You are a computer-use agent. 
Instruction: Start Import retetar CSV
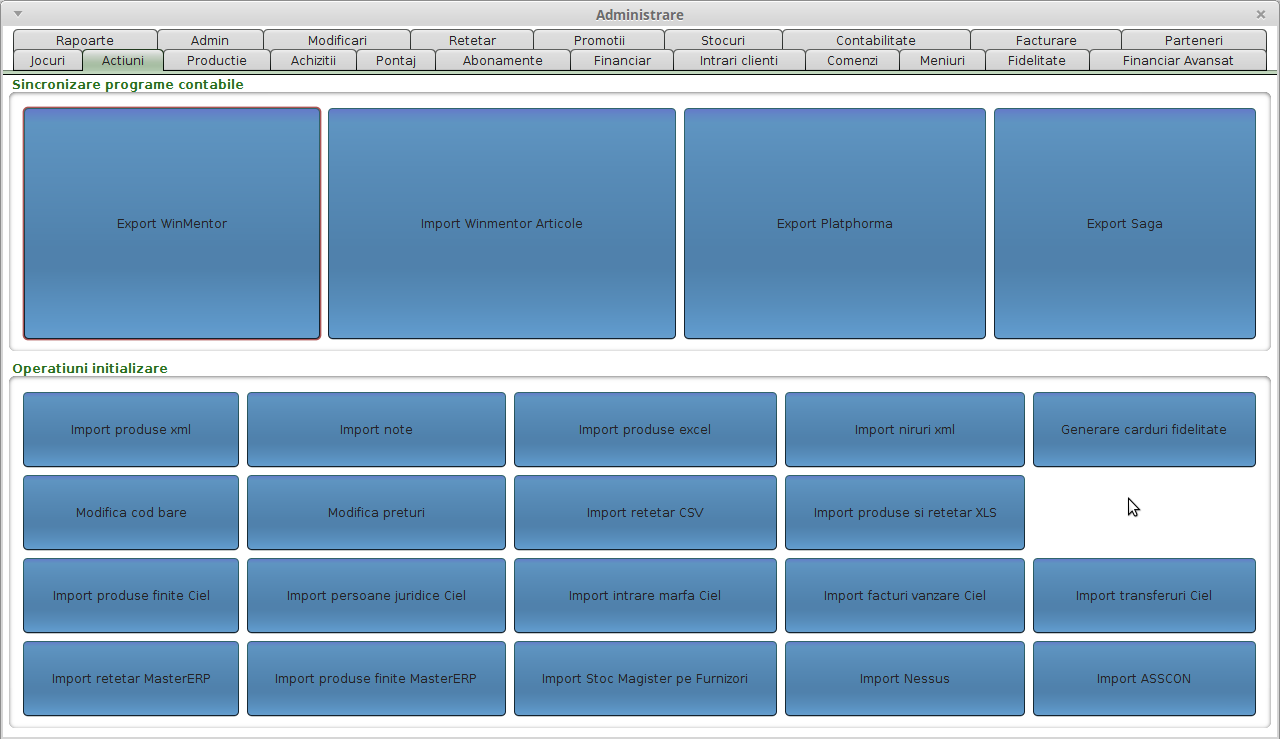[x=645, y=513]
